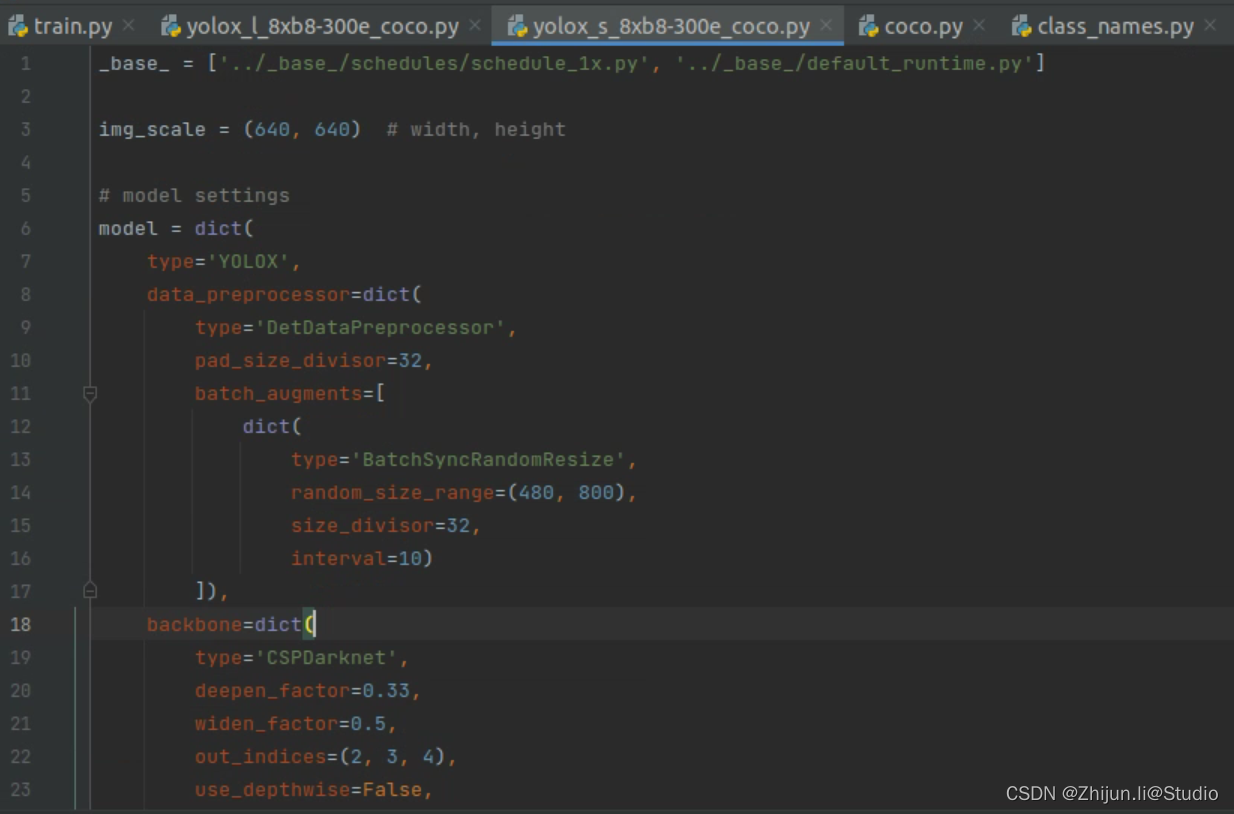Image resolution: width=1234 pixels, height=814 pixels.
Task: Click the img_scale variable on line 3
Action: tap(152, 130)
